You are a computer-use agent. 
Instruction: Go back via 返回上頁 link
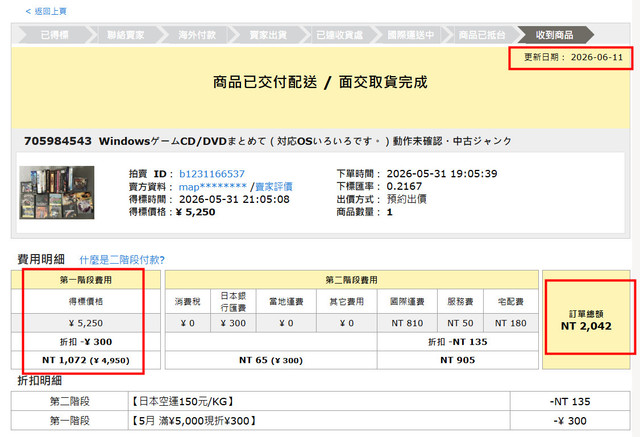46,11
